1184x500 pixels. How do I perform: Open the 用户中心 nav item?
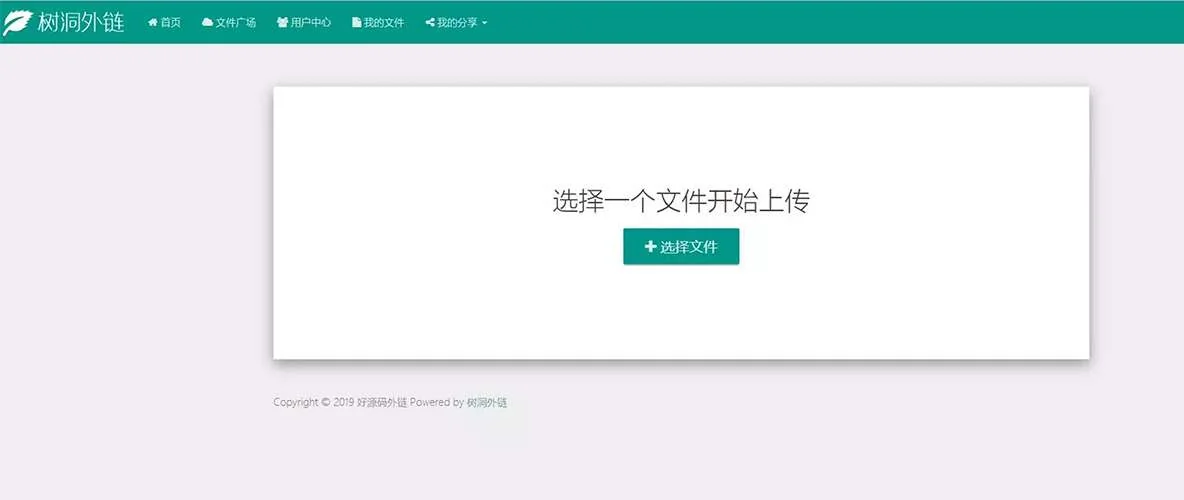coord(311,22)
